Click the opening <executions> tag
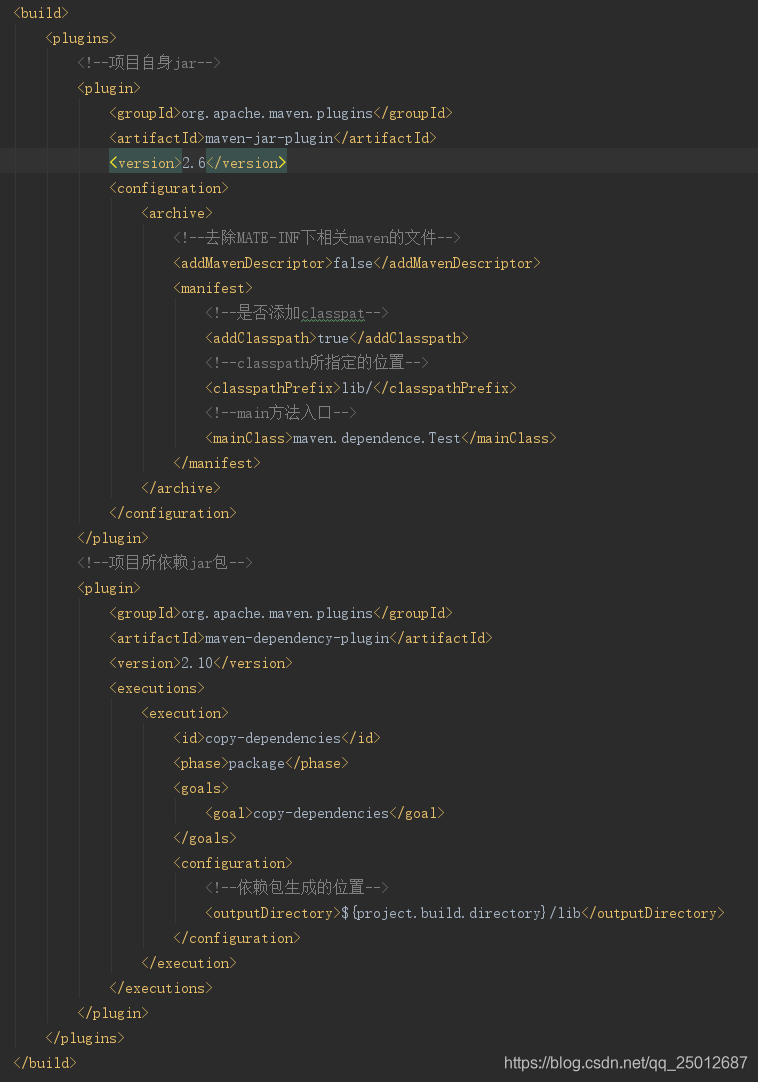 (157, 688)
